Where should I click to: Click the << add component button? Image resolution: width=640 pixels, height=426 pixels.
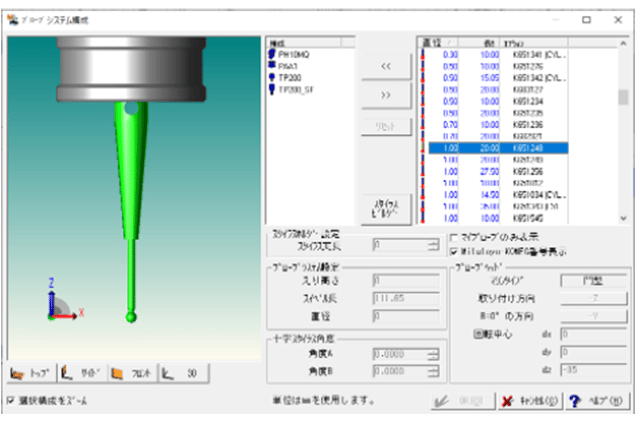pos(386,67)
